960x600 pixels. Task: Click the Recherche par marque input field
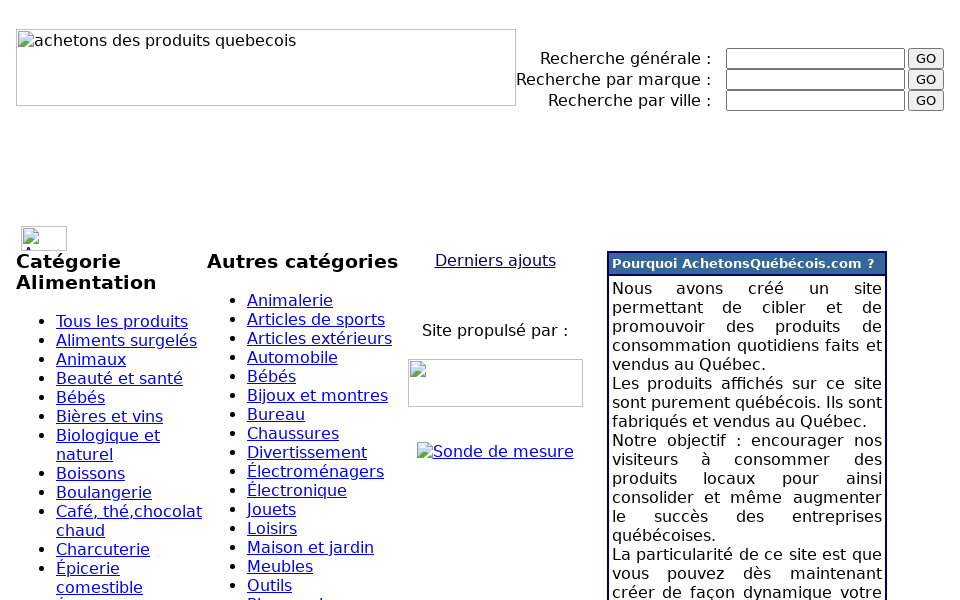click(x=815, y=78)
